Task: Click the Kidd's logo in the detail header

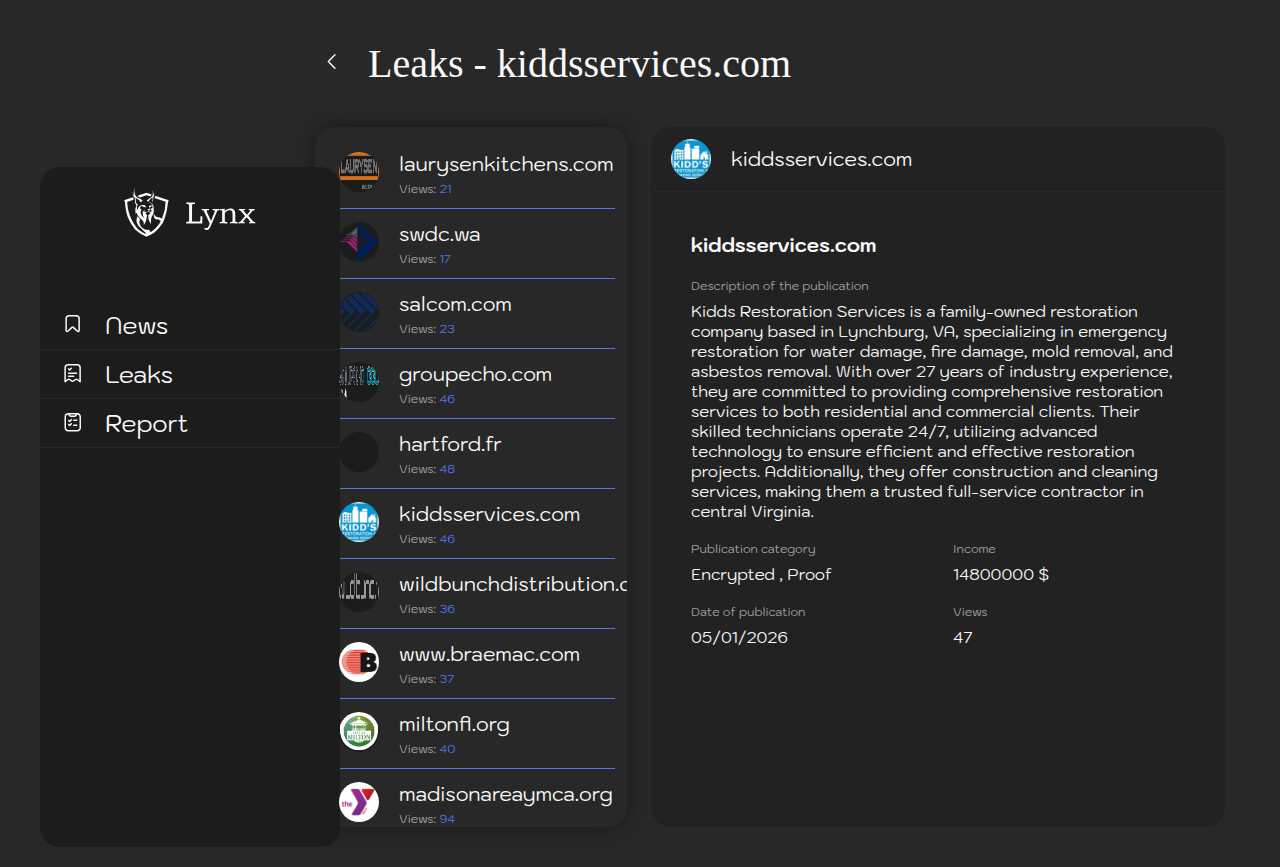Action: [x=691, y=159]
